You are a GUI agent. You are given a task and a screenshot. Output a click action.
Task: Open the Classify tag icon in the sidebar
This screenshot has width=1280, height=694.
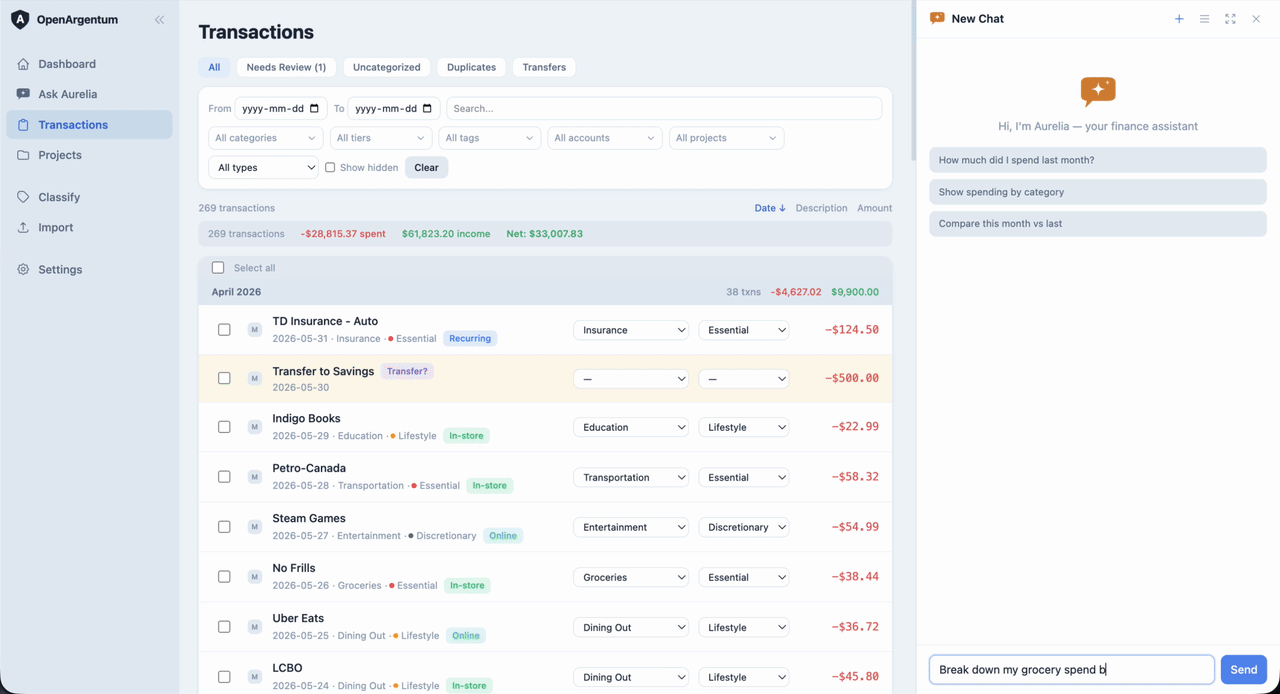[x=23, y=197]
